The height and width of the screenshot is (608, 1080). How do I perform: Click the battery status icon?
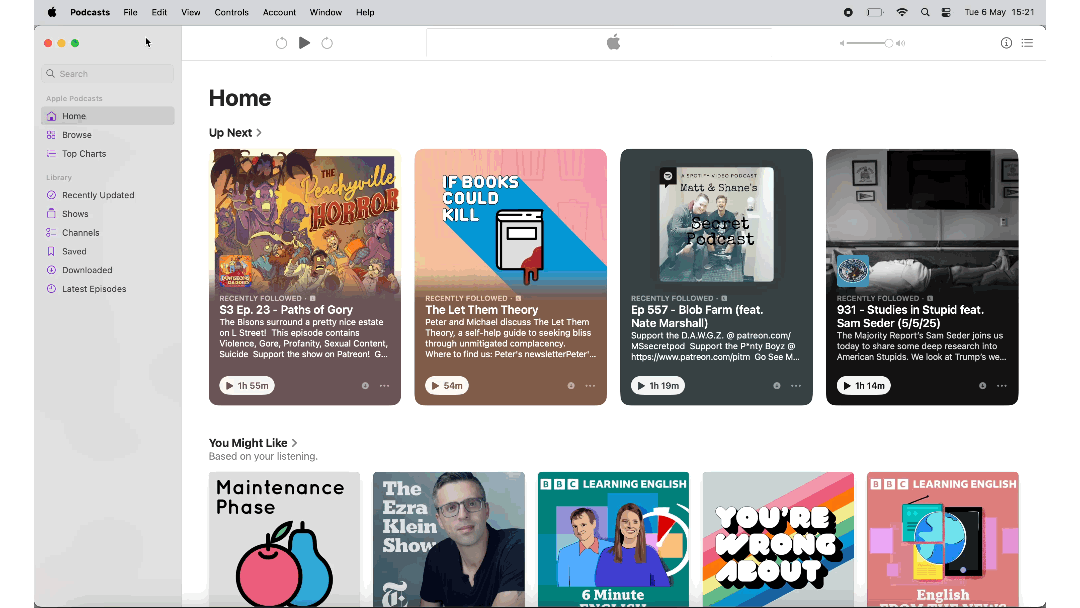tap(875, 12)
